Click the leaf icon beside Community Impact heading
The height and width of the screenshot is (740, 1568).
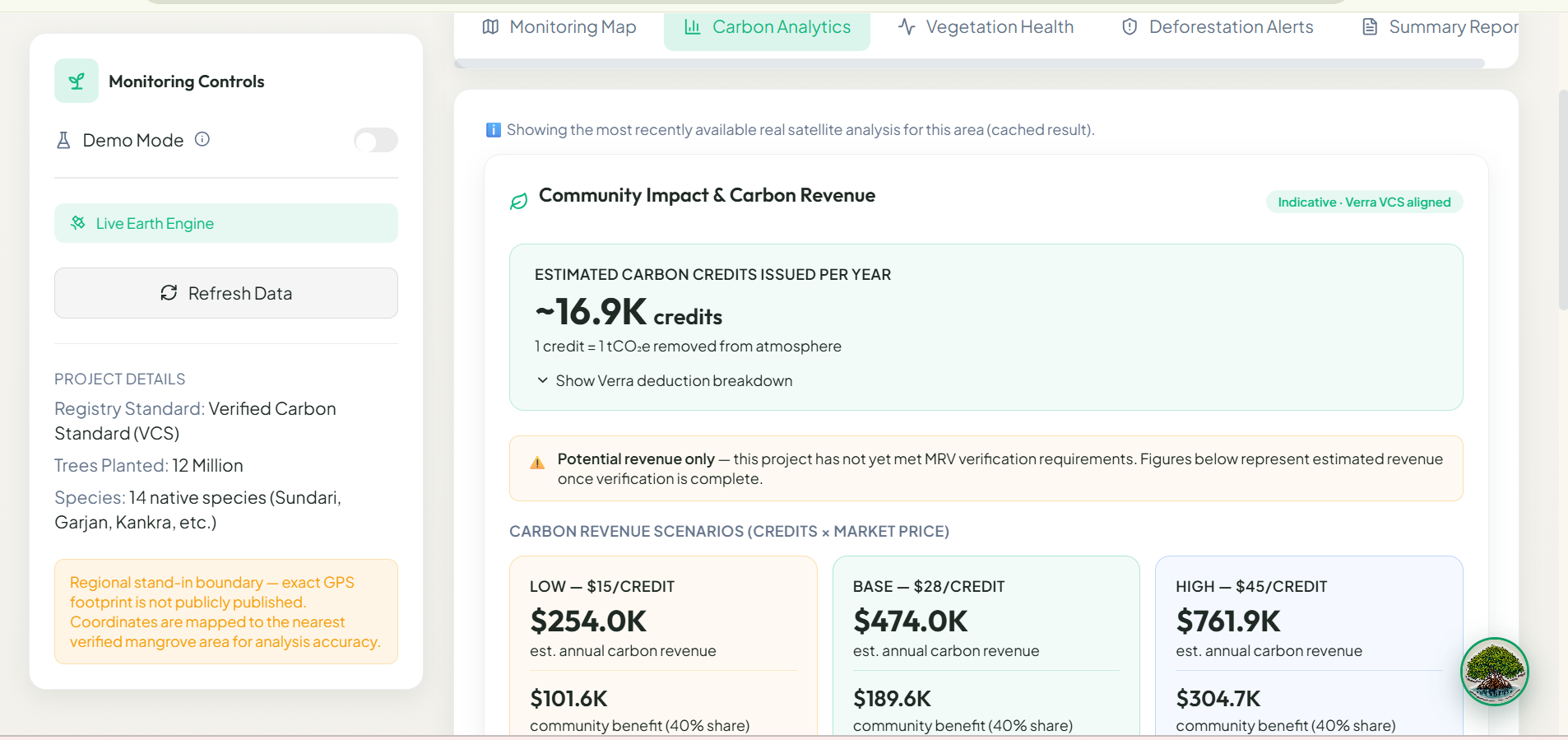[518, 201]
